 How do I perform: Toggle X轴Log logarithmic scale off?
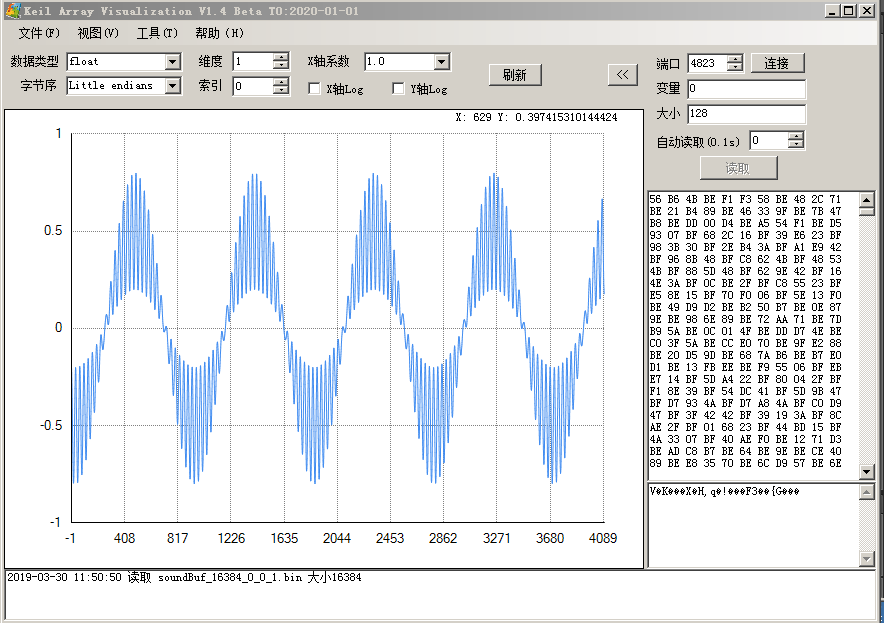point(314,88)
